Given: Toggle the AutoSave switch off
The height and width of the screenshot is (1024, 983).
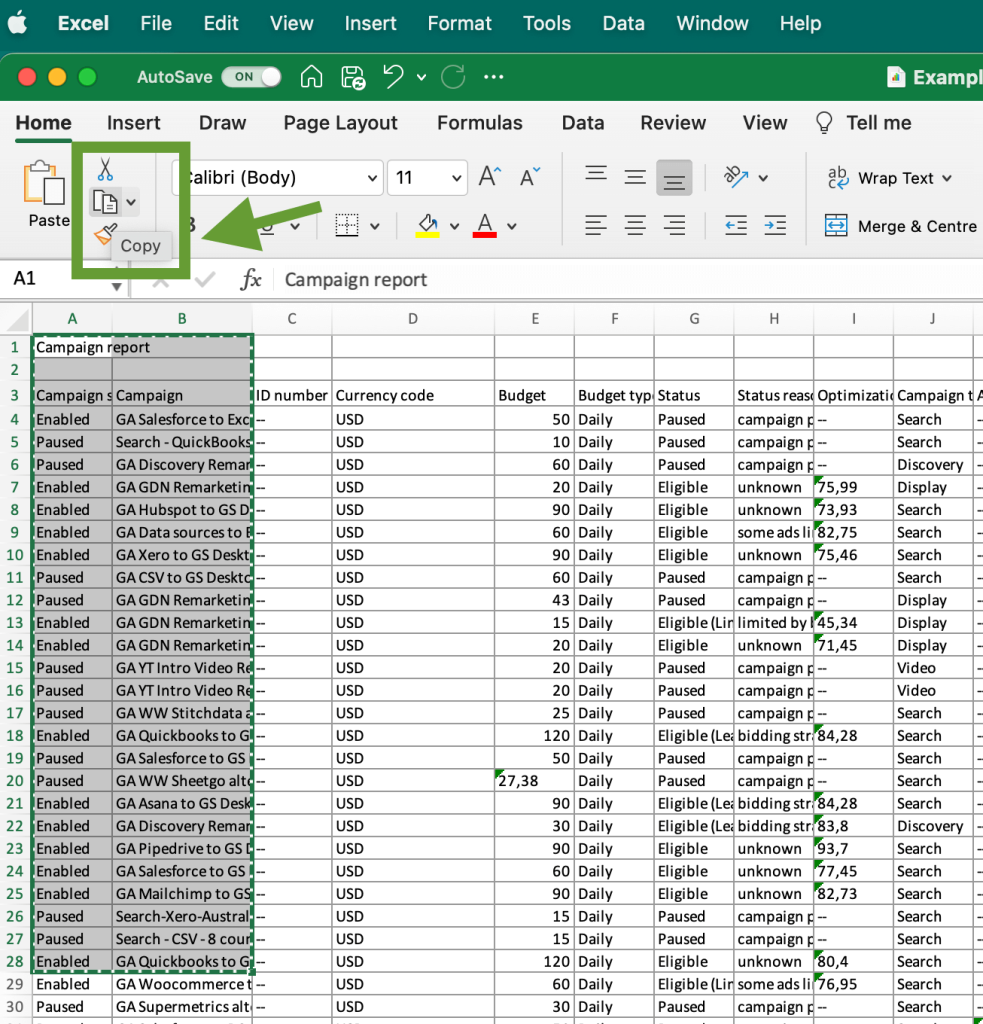Looking at the screenshot, I should tap(251, 76).
